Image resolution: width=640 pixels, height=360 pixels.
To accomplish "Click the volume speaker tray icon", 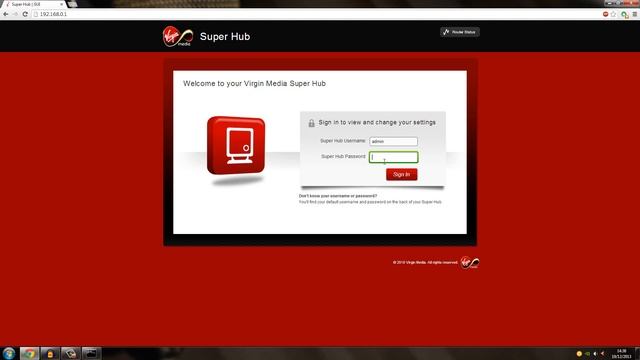I will coord(595,353).
